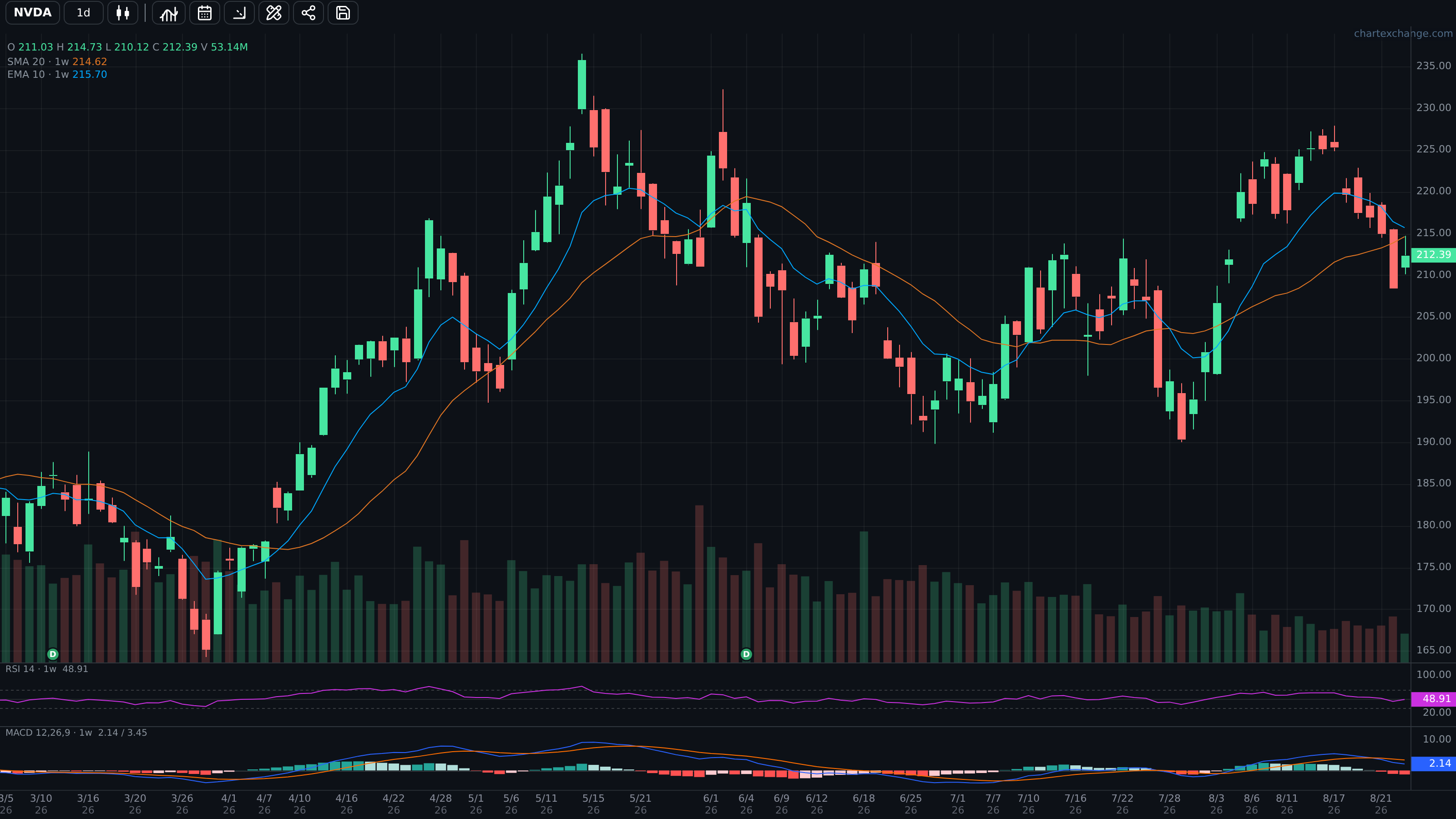Select the EMA 10 · 1w indicator label

pos(57,75)
